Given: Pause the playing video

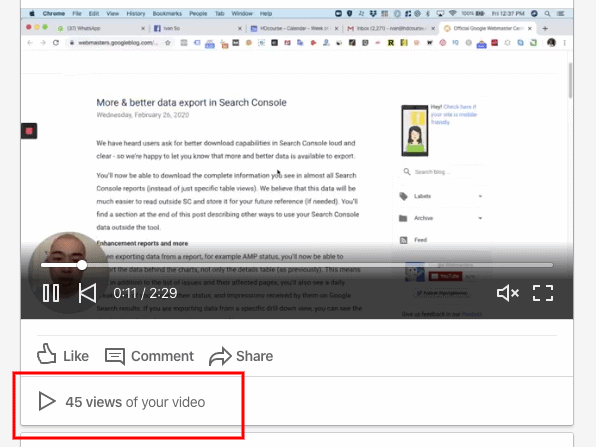Looking at the screenshot, I should (51, 293).
